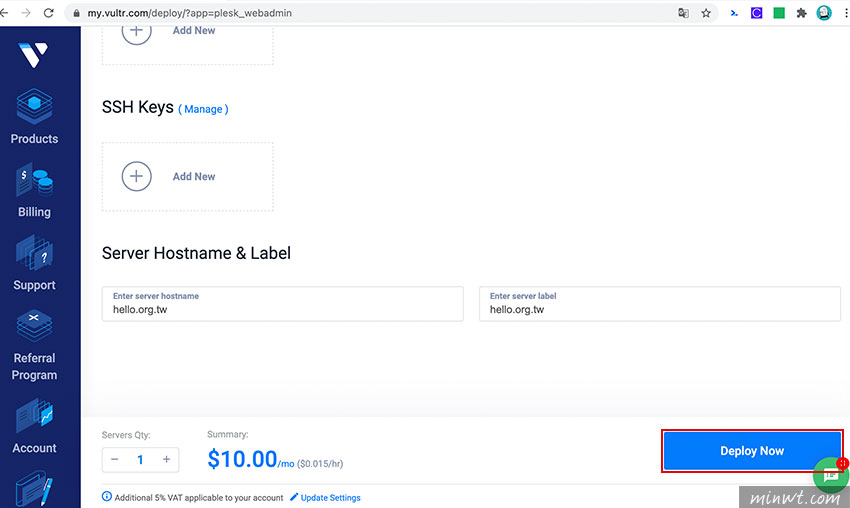Click the translate page icon

tap(683, 13)
